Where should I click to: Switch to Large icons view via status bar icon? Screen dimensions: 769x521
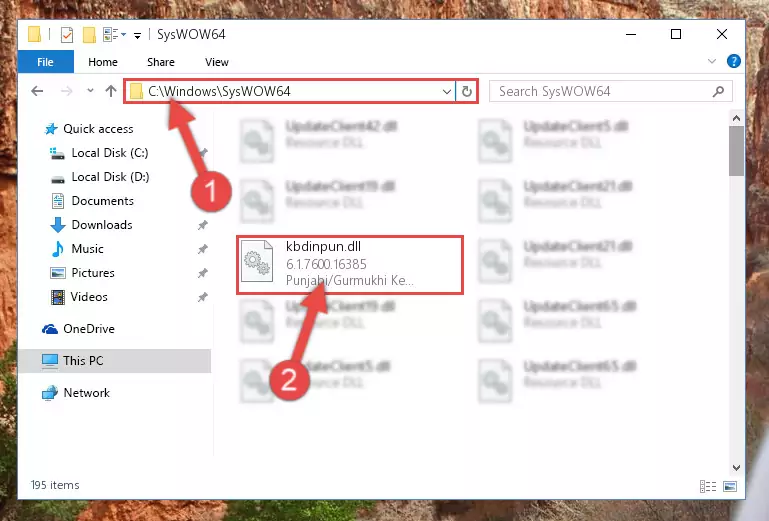730,486
